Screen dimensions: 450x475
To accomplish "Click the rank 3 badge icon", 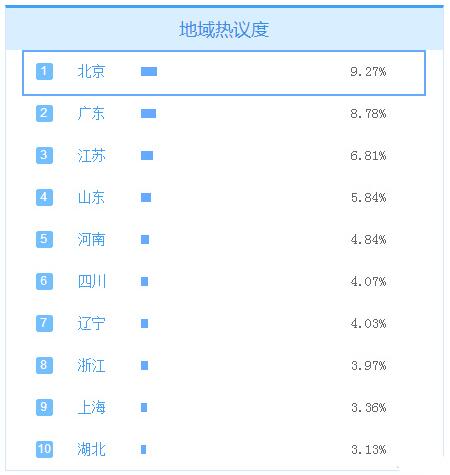I will tap(44, 155).
